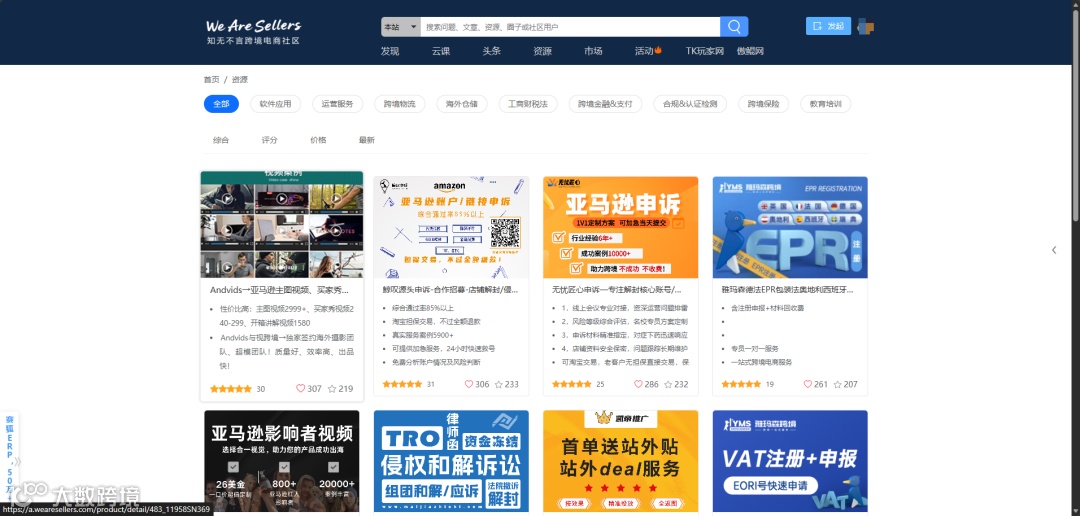The width and height of the screenshot is (1080, 516).
Task: Open the 傲蝎网 link
Action: pos(750,51)
